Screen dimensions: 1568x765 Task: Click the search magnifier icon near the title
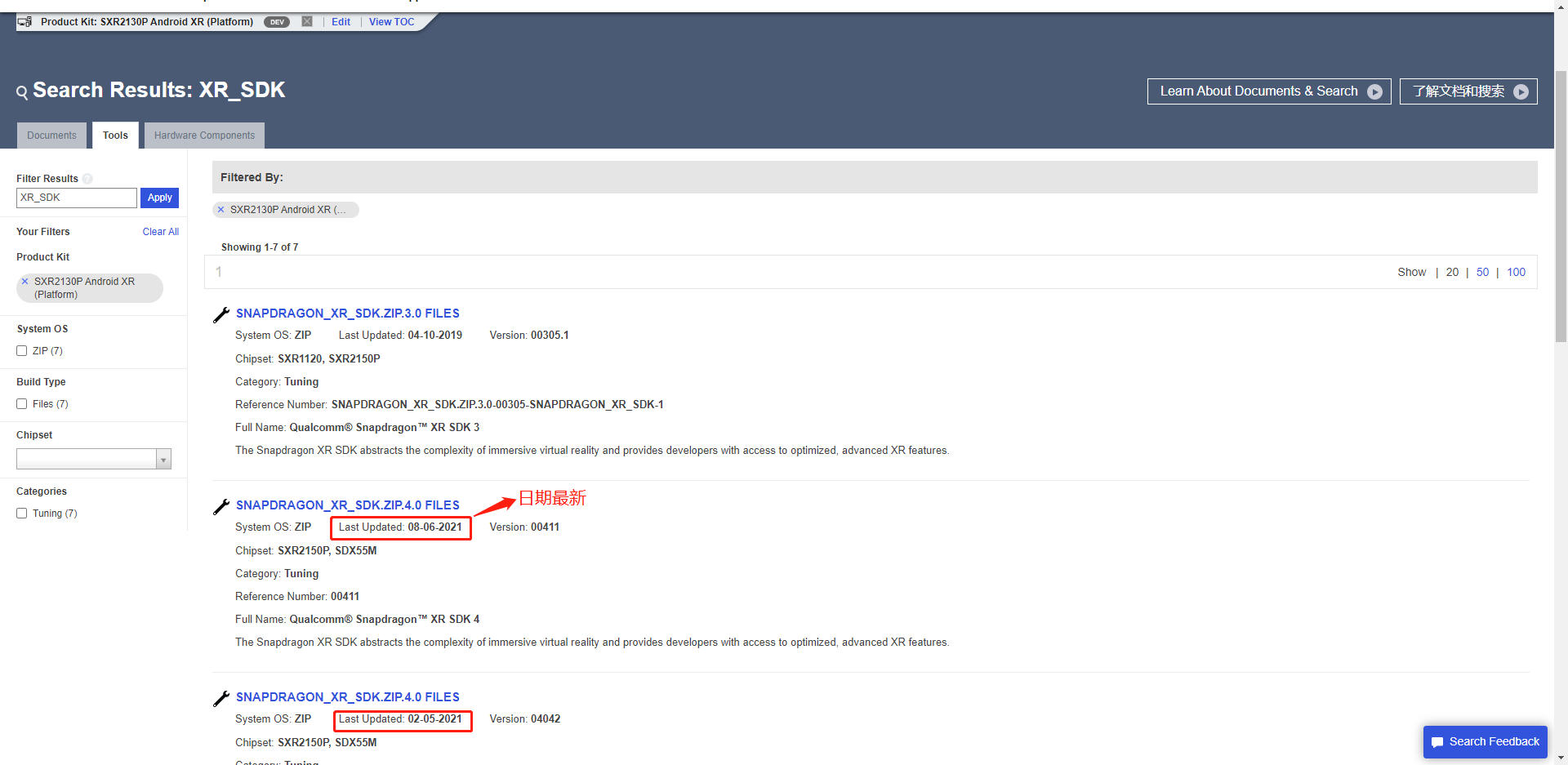click(22, 92)
